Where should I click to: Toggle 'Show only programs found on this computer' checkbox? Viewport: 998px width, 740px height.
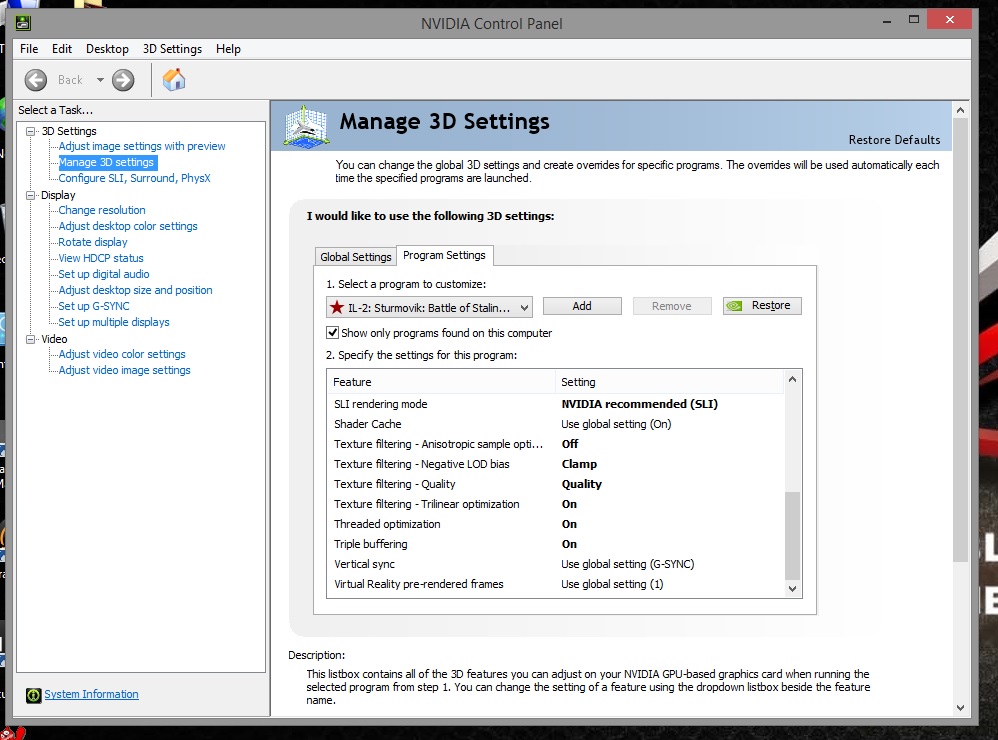[332, 332]
